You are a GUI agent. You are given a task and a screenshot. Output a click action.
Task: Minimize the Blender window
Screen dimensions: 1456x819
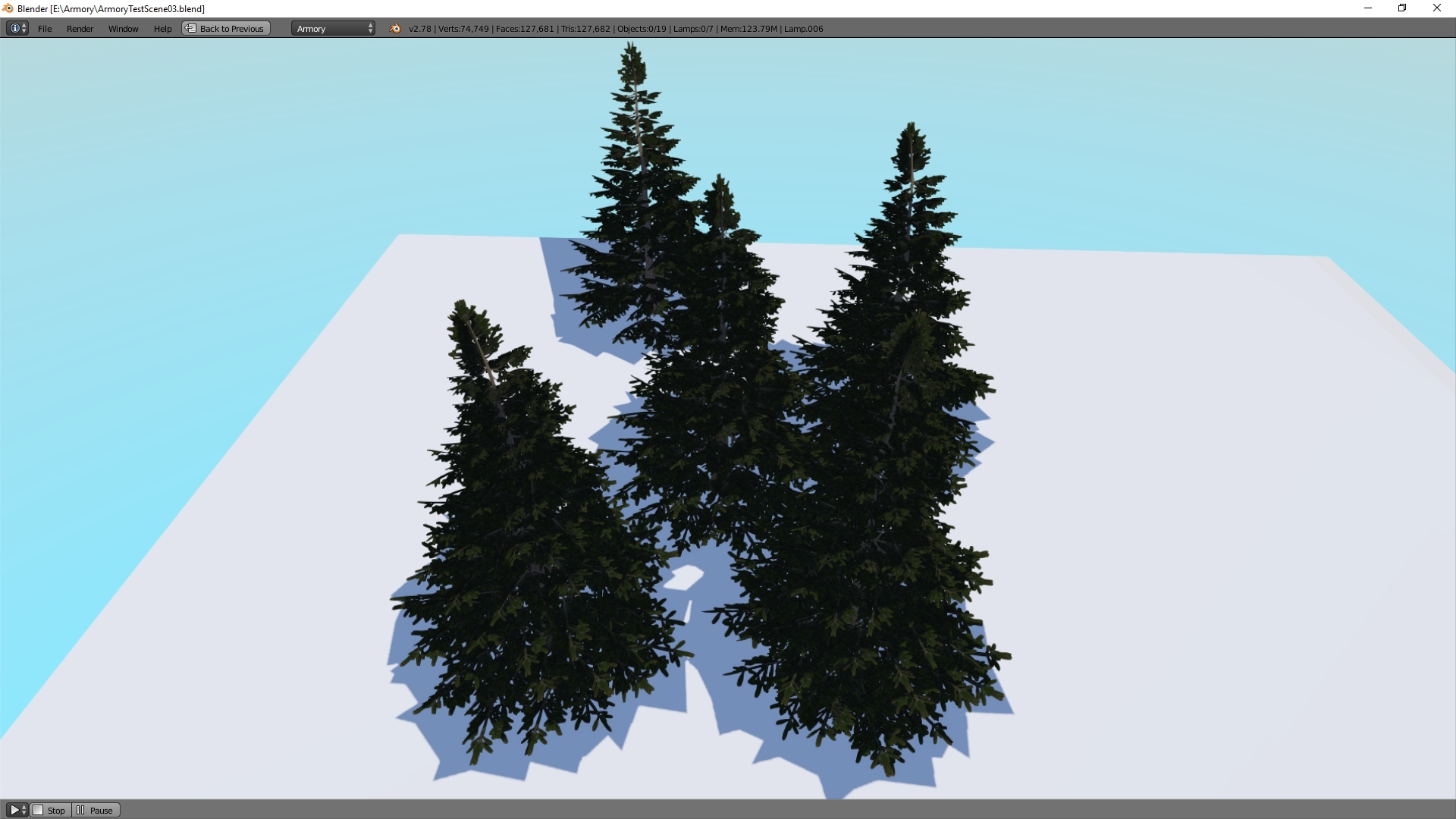1368,8
